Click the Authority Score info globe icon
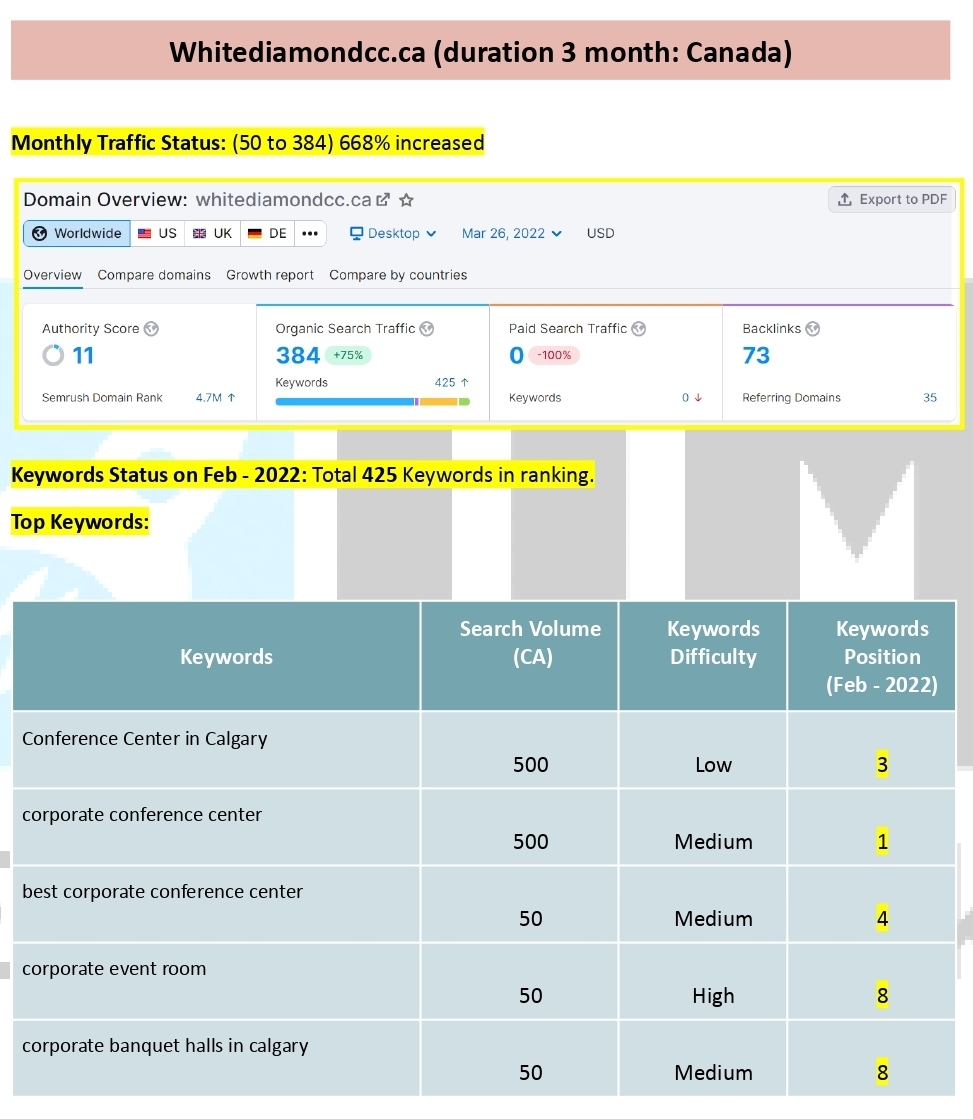This screenshot has height=1119, width=973. [x=151, y=328]
